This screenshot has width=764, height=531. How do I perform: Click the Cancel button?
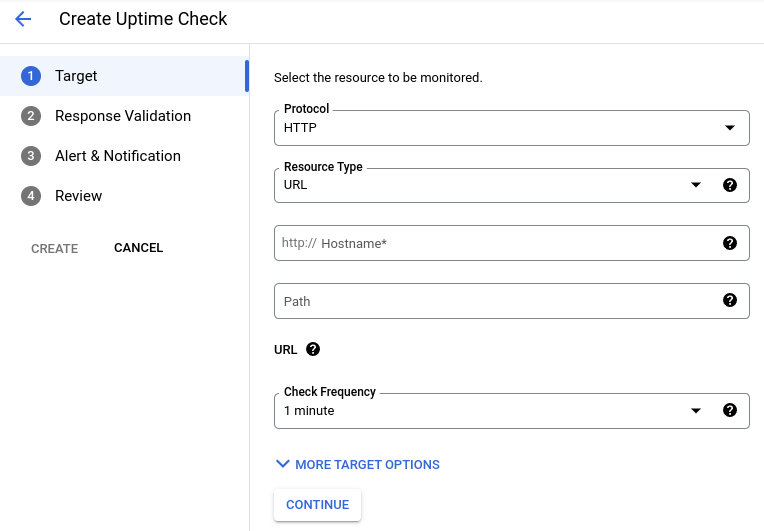[138, 248]
